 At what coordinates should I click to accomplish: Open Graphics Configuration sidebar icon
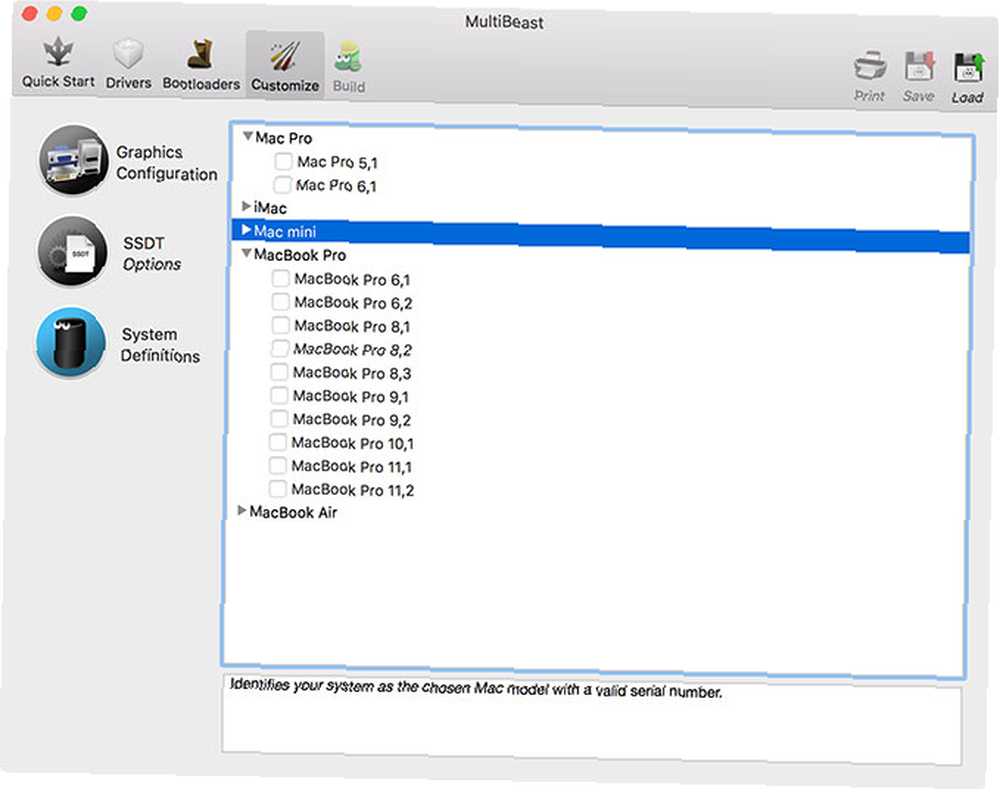(73, 159)
